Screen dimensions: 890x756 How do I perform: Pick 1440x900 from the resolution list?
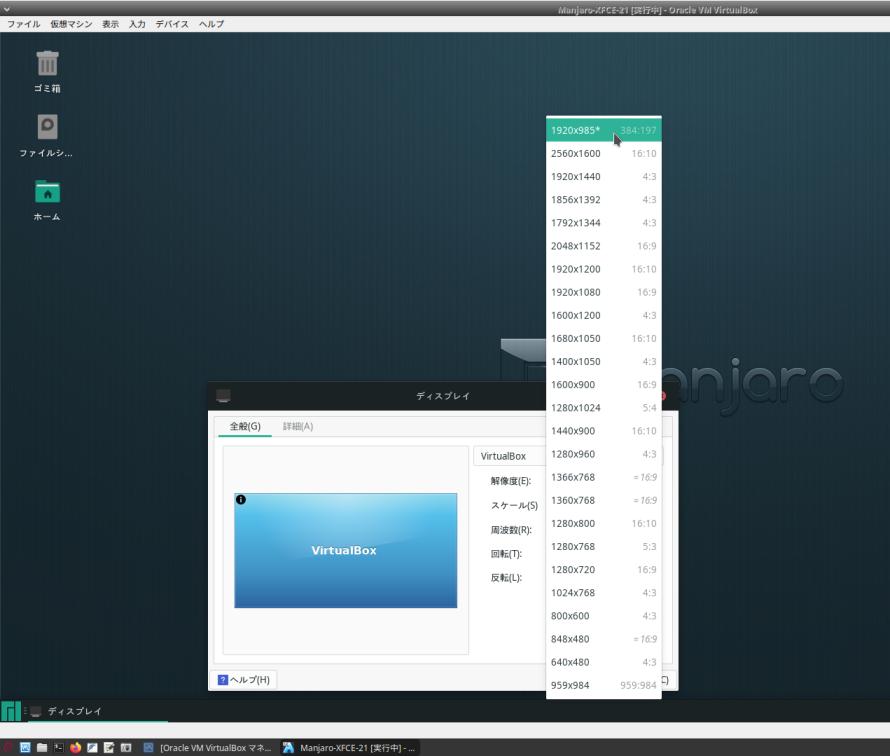pyautogui.click(x=603, y=431)
